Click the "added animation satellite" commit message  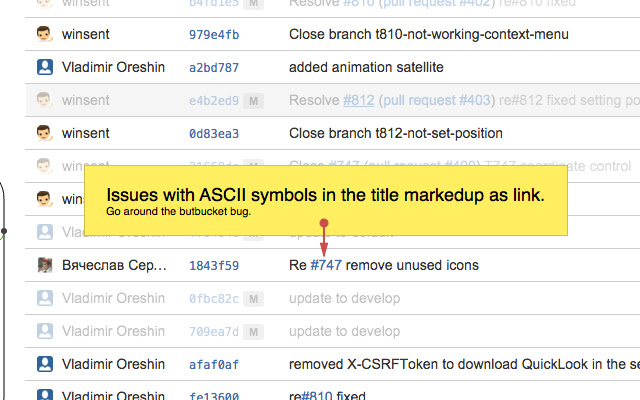pos(366,68)
